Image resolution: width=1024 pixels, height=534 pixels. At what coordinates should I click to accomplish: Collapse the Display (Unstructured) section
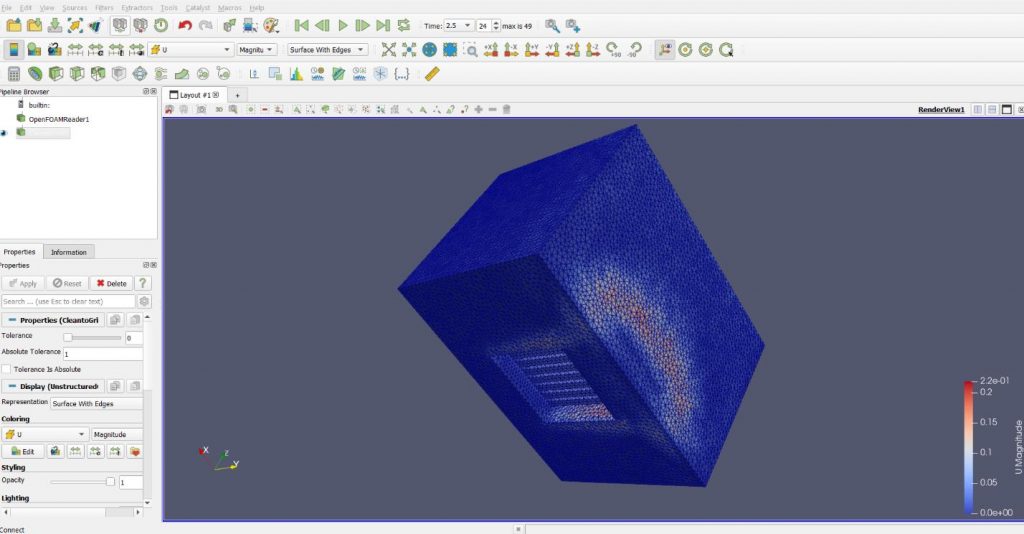(x=13, y=386)
